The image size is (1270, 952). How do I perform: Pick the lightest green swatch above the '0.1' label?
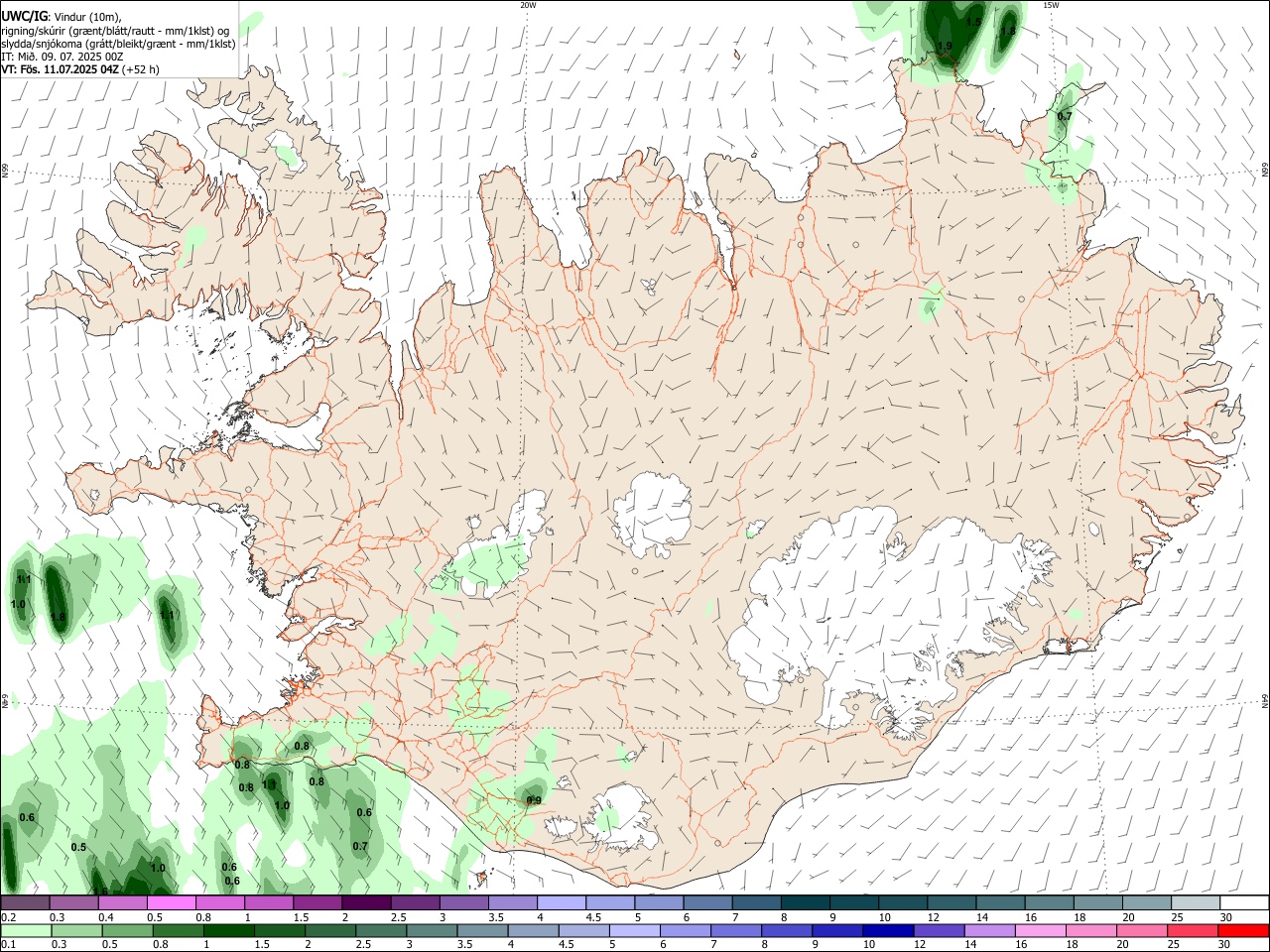(x=26, y=930)
